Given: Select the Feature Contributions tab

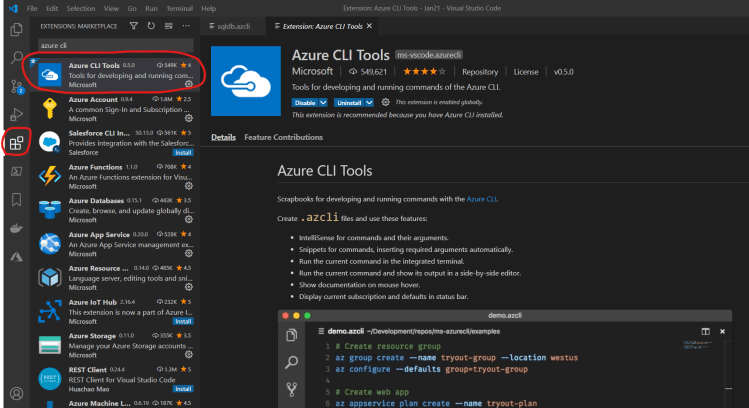Looking at the screenshot, I should 284,137.
